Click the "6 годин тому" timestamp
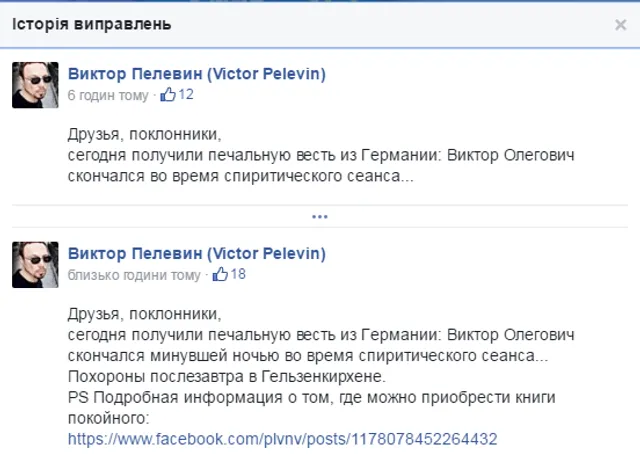The width and height of the screenshot is (640, 467). click(107, 96)
